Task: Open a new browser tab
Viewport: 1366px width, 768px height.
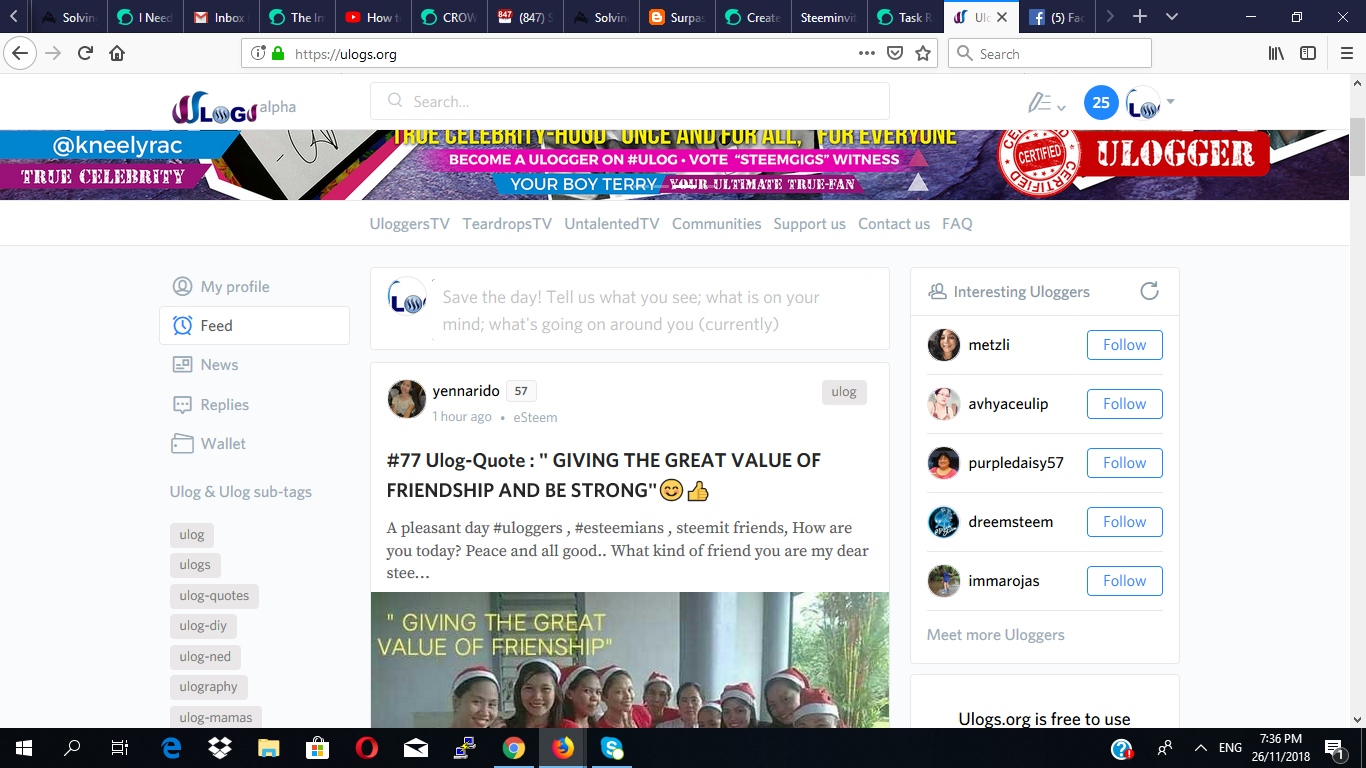Action: tap(1140, 17)
